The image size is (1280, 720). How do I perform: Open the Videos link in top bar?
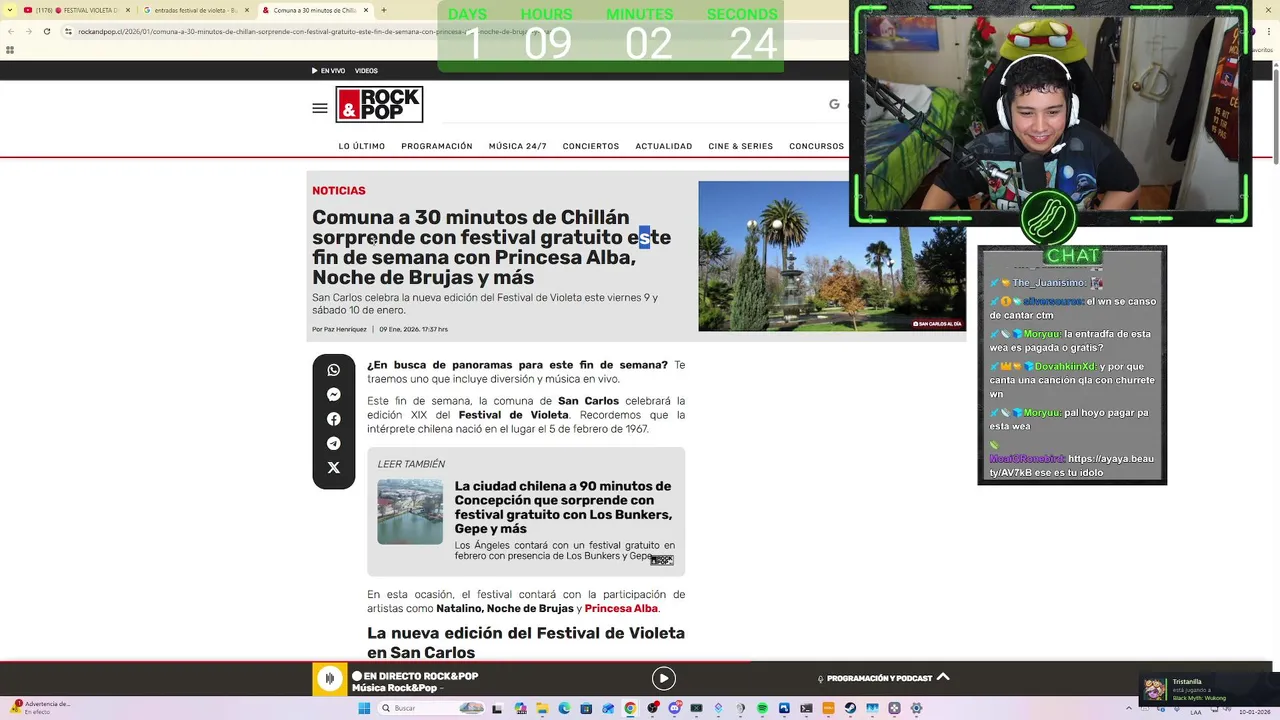pos(366,71)
